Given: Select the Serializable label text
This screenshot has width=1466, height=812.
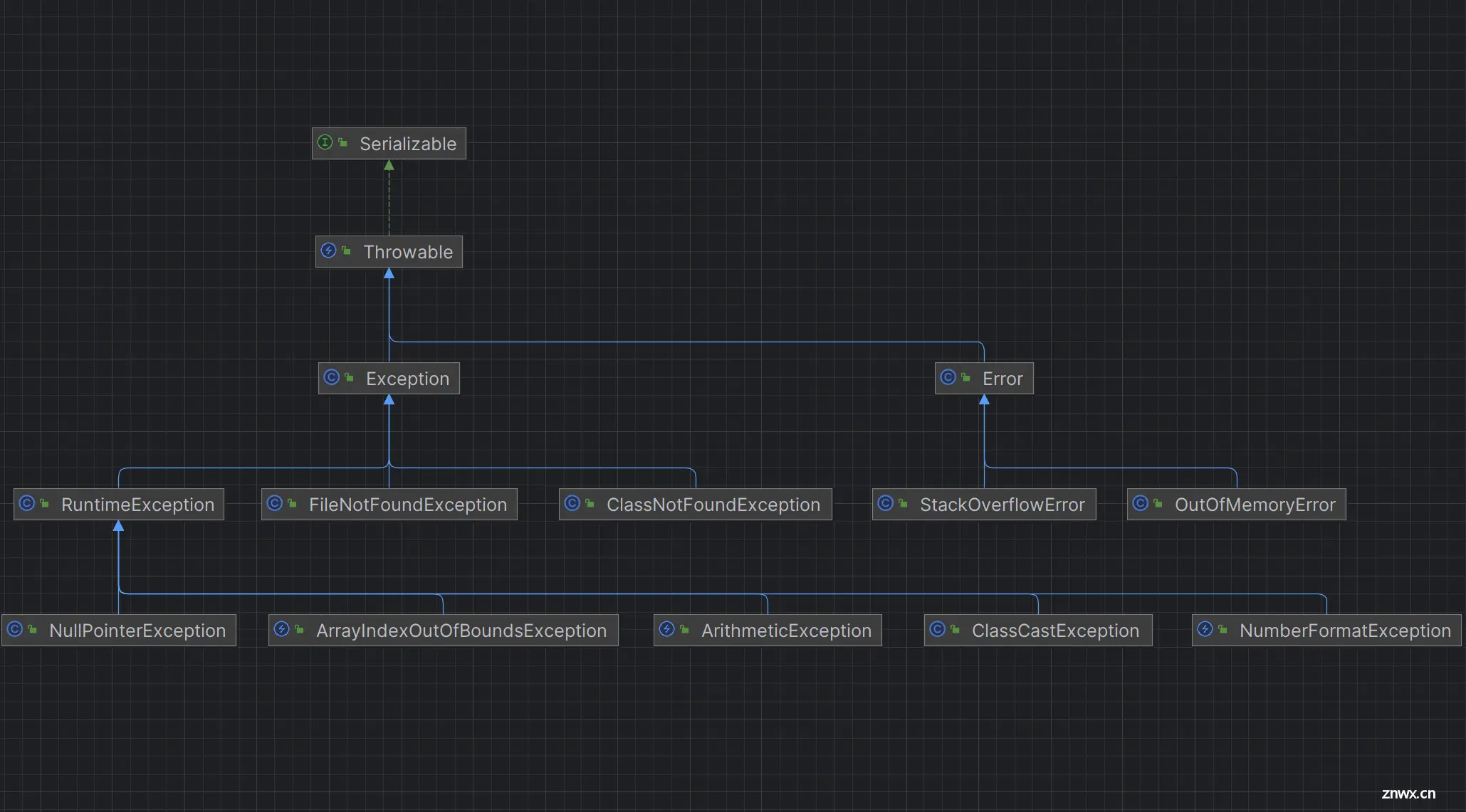Looking at the screenshot, I should click(x=408, y=144).
